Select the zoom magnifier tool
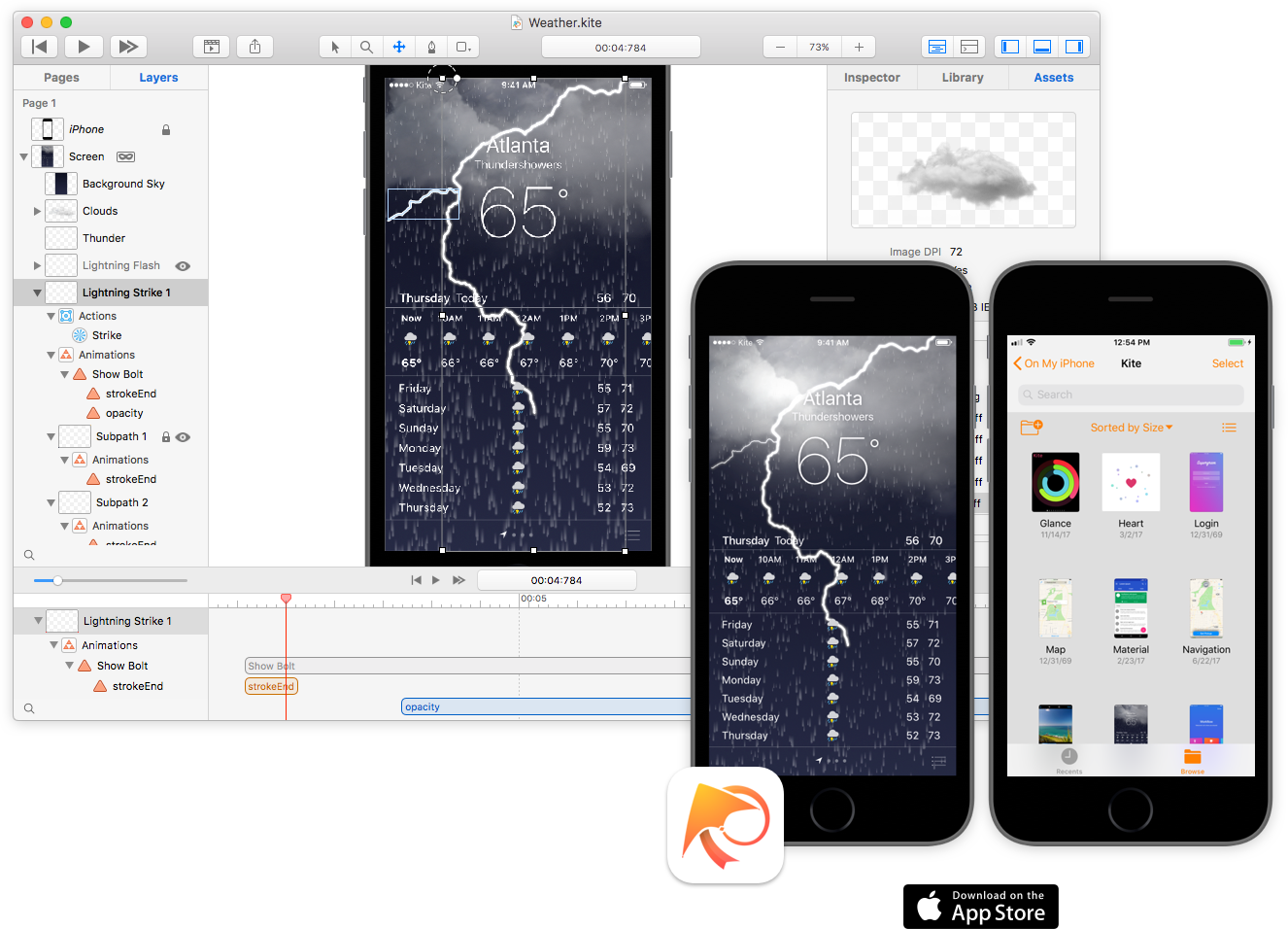The image size is (1288, 929). (x=366, y=47)
